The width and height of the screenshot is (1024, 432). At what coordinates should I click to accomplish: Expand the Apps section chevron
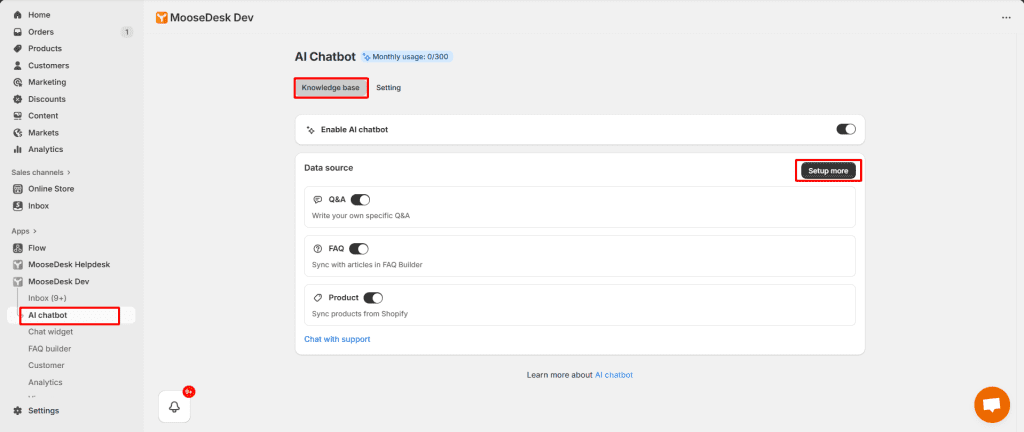pos(35,231)
